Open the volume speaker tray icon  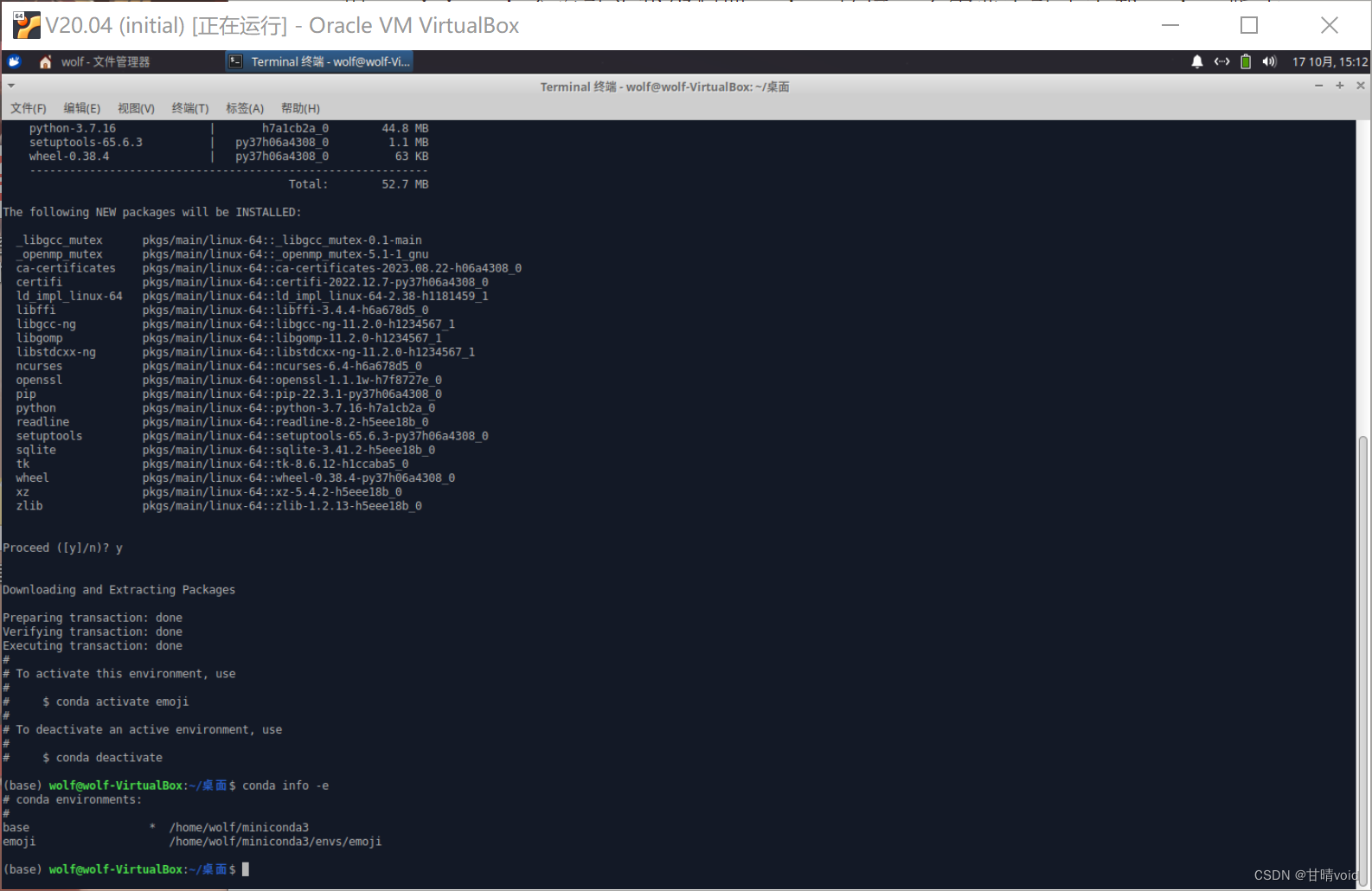(x=1269, y=61)
